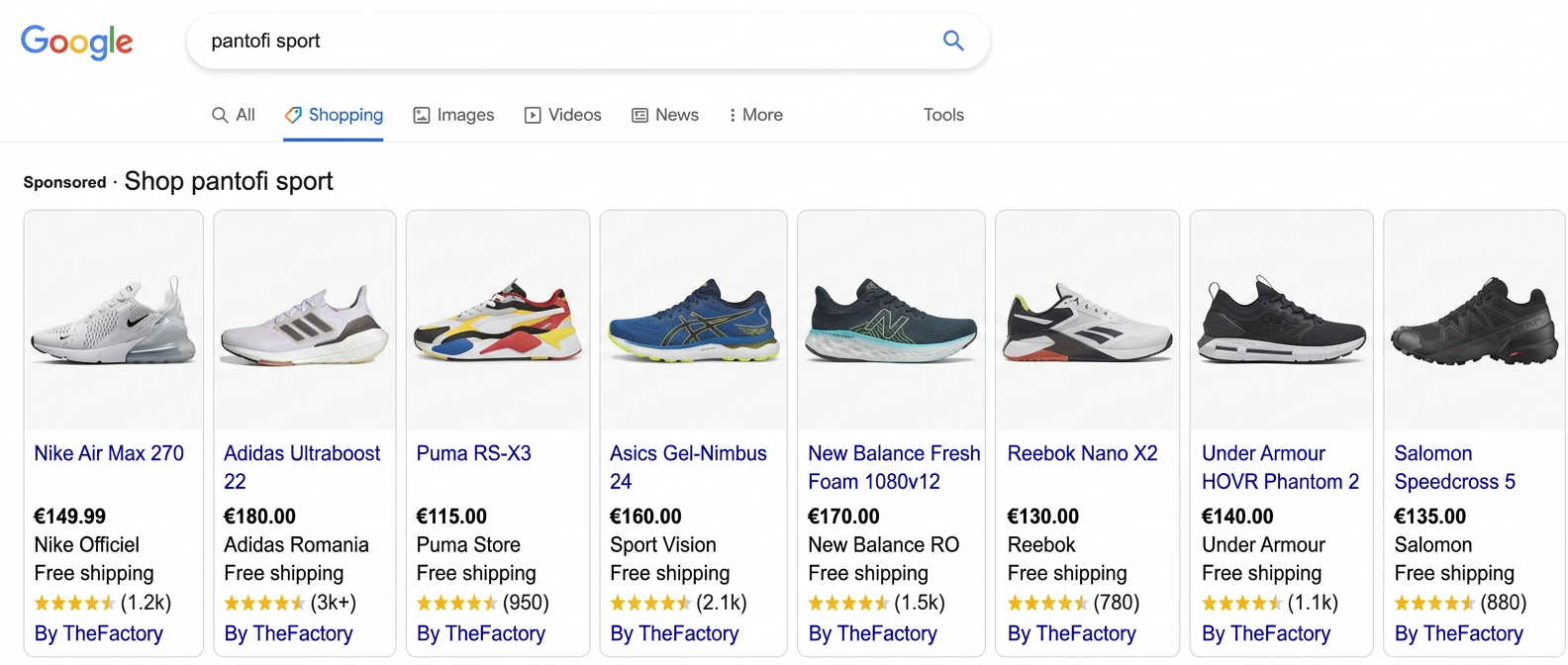The width and height of the screenshot is (1568, 665).
Task: Click the Puma Store seller name
Action: [x=468, y=545]
